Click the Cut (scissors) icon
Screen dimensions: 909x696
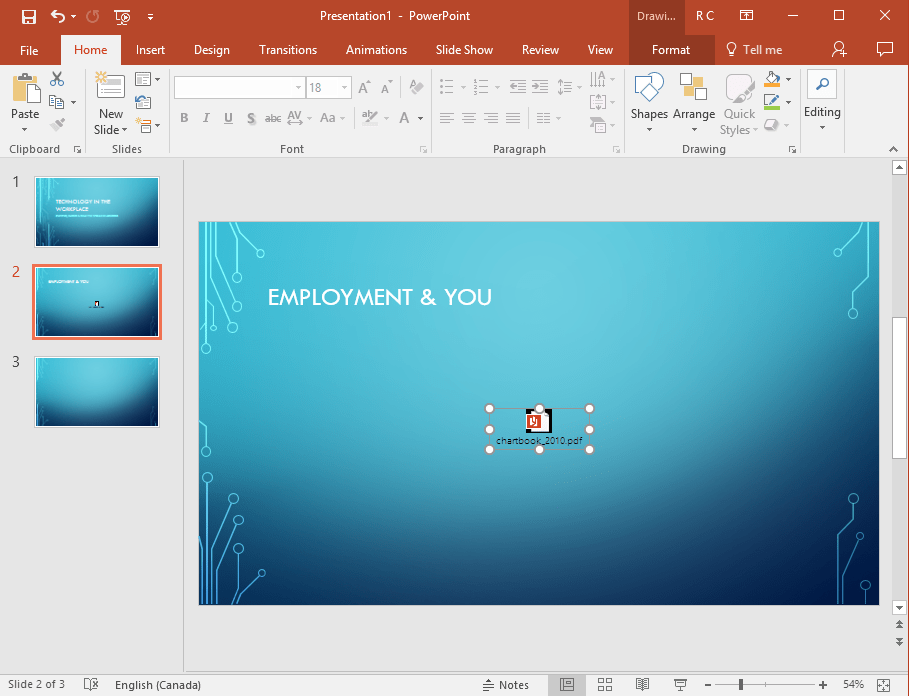57,78
